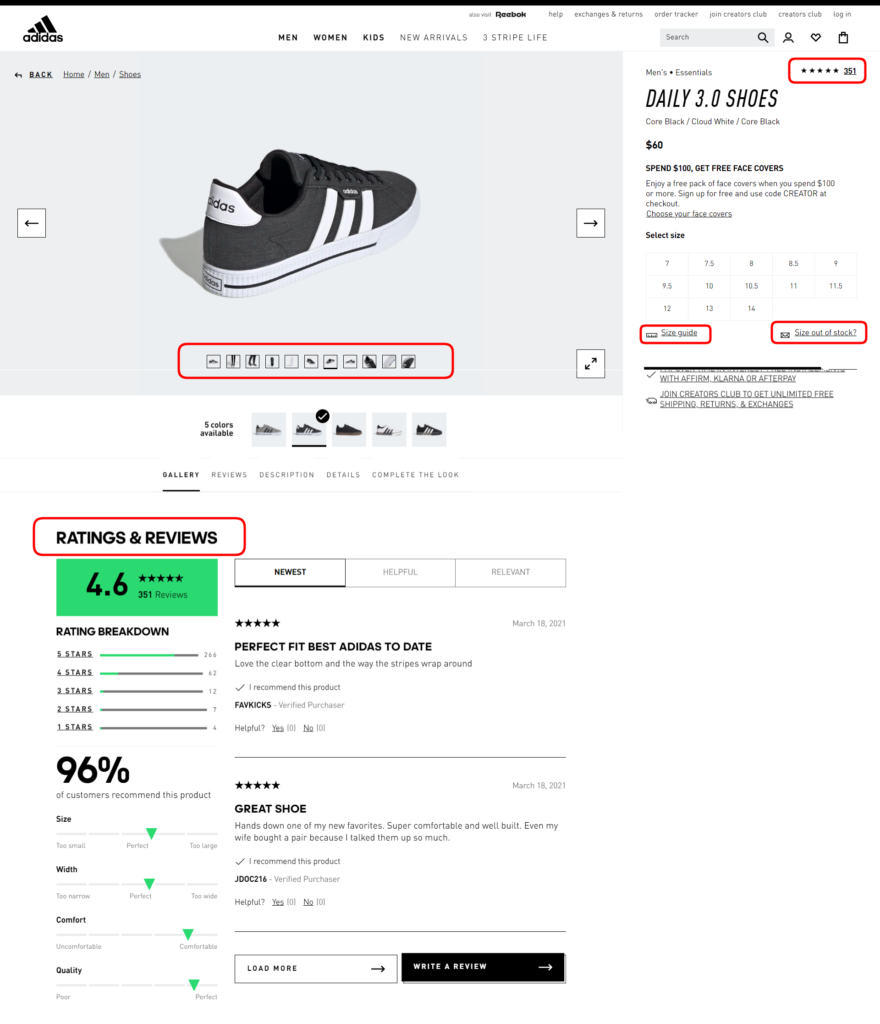The height and width of the screenshot is (1024, 880).
Task: Click the next image arrow
Action: [590, 222]
